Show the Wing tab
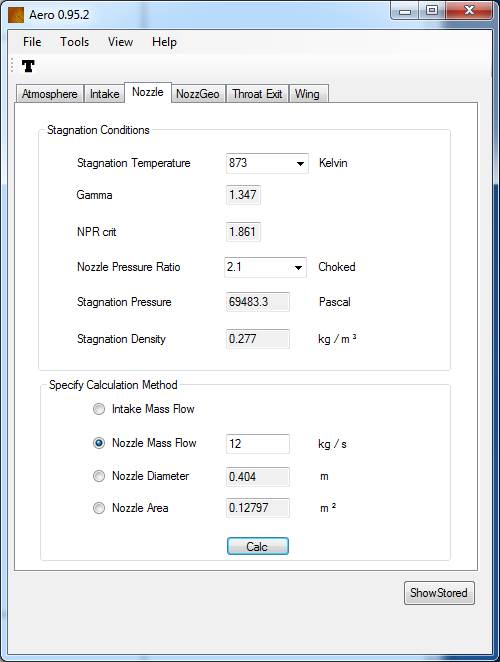 click(x=307, y=94)
